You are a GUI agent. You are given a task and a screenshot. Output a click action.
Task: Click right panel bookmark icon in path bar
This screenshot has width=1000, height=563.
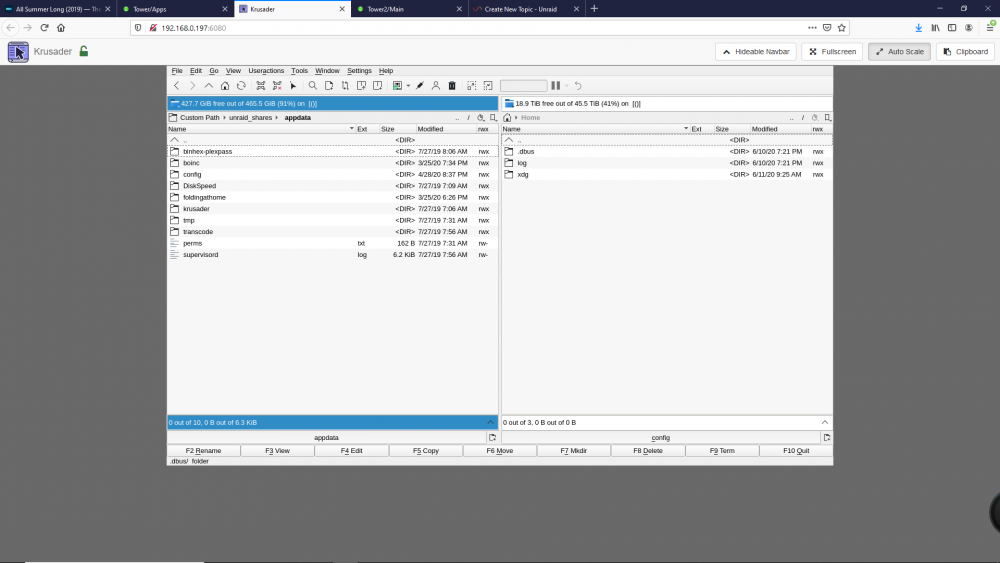(827, 117)
